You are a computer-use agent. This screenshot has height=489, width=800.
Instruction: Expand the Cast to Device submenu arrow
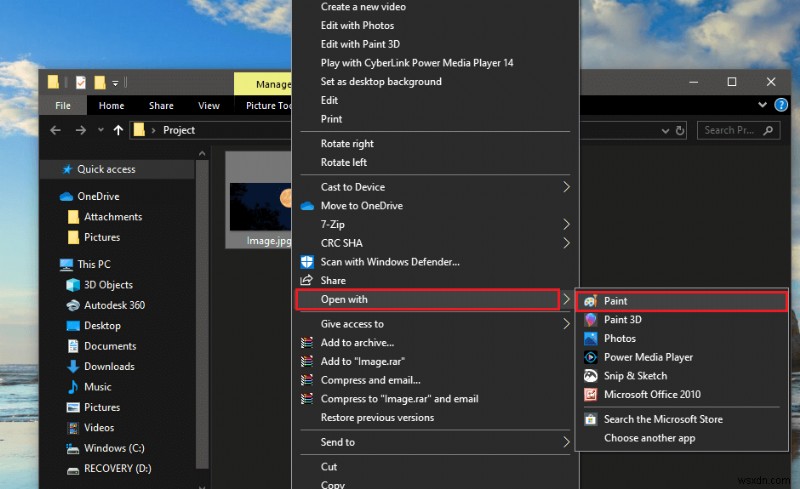coord(566,187)
